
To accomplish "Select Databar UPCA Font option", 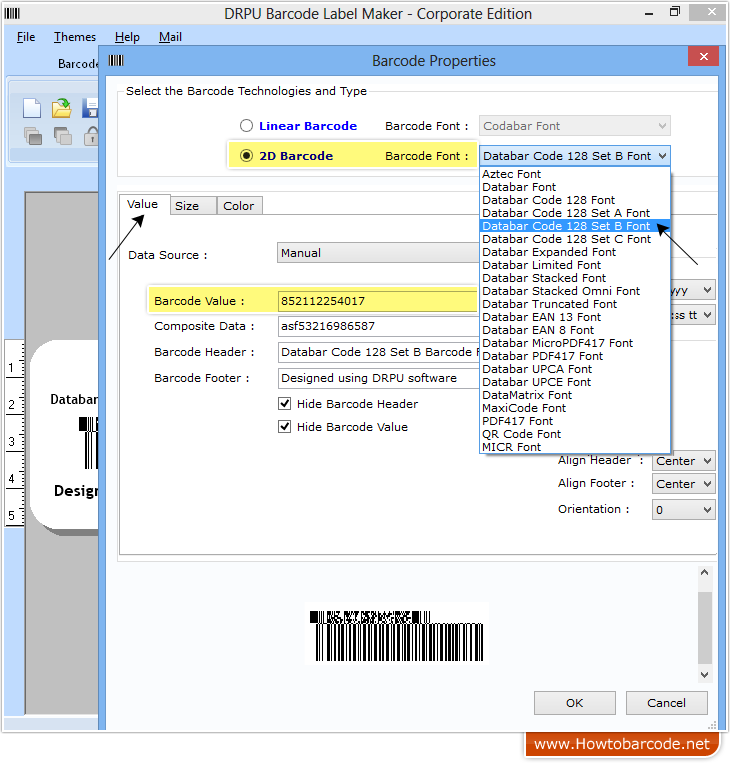I will tap(574, 369).
